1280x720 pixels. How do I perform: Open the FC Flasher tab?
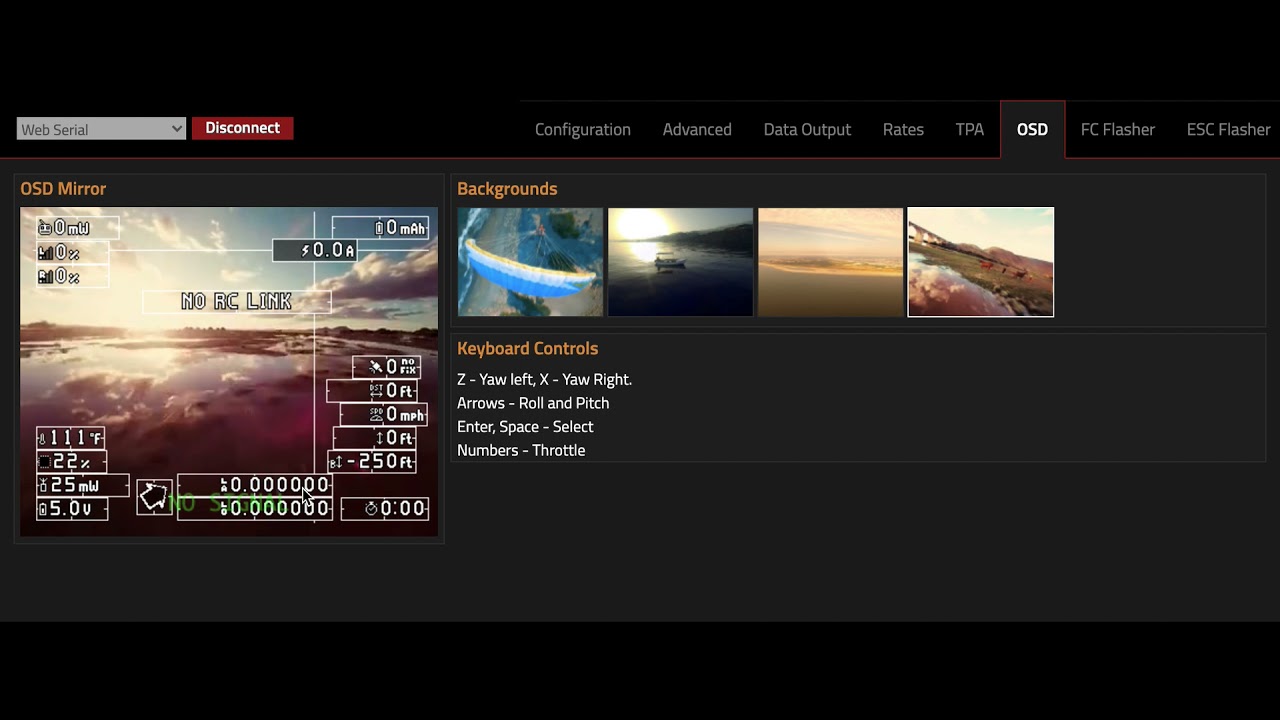[x=1118, y=129]
